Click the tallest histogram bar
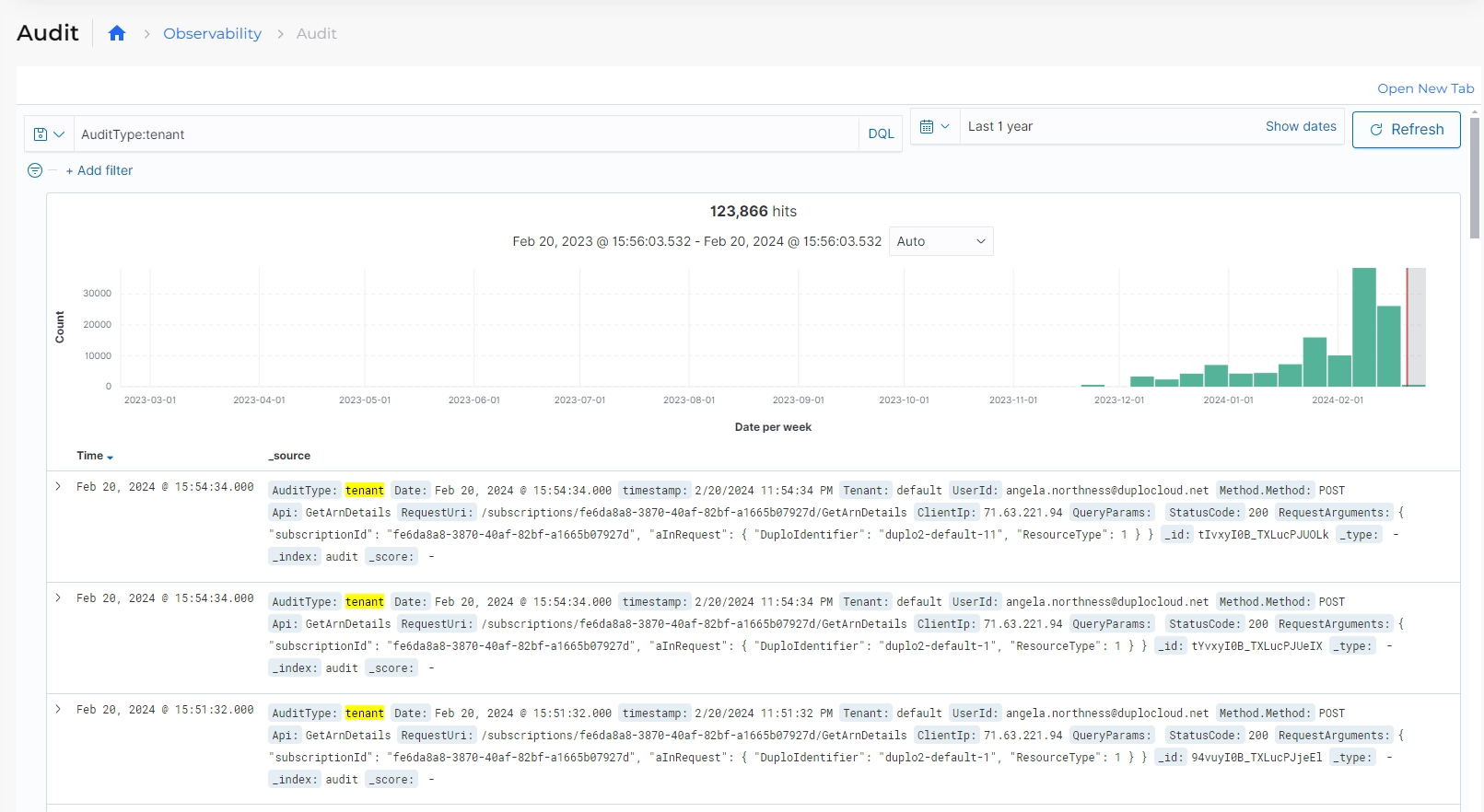1484x812 pixels. [x=1363, y=327]
